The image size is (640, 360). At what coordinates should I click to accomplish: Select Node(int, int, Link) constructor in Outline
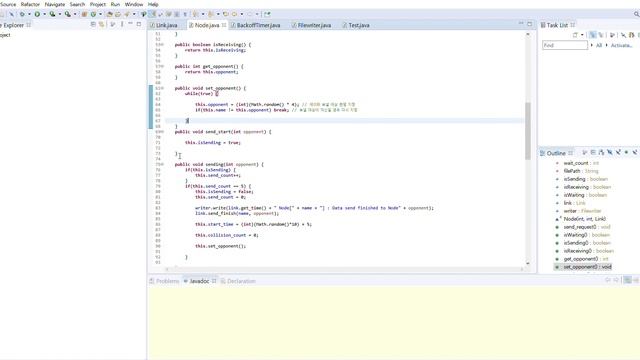click(584, 219)
